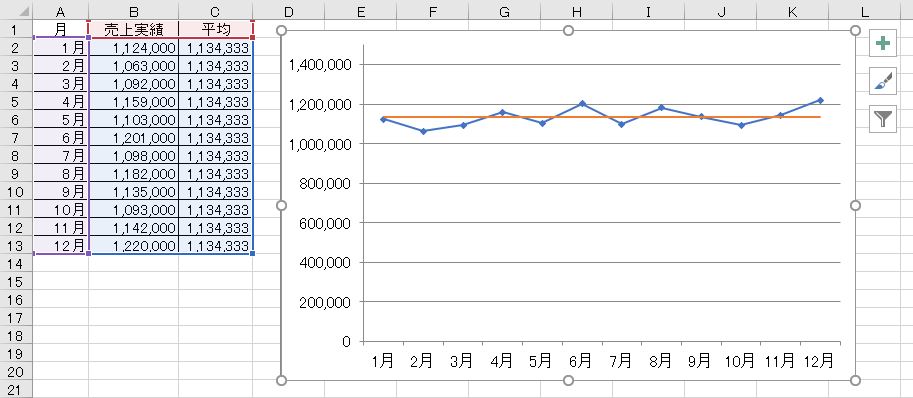Select column C header
913x398 pixels.
coord(215,11)
